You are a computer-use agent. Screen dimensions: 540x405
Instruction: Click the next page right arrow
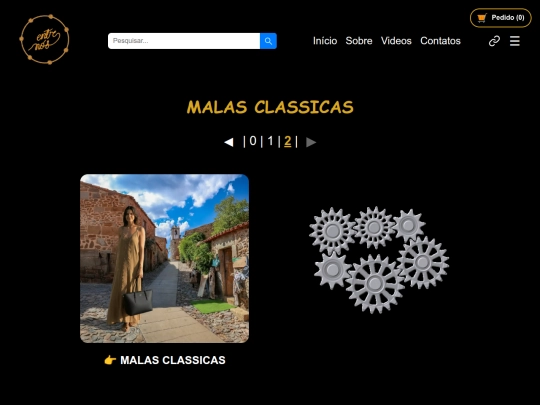click(311, 142)
